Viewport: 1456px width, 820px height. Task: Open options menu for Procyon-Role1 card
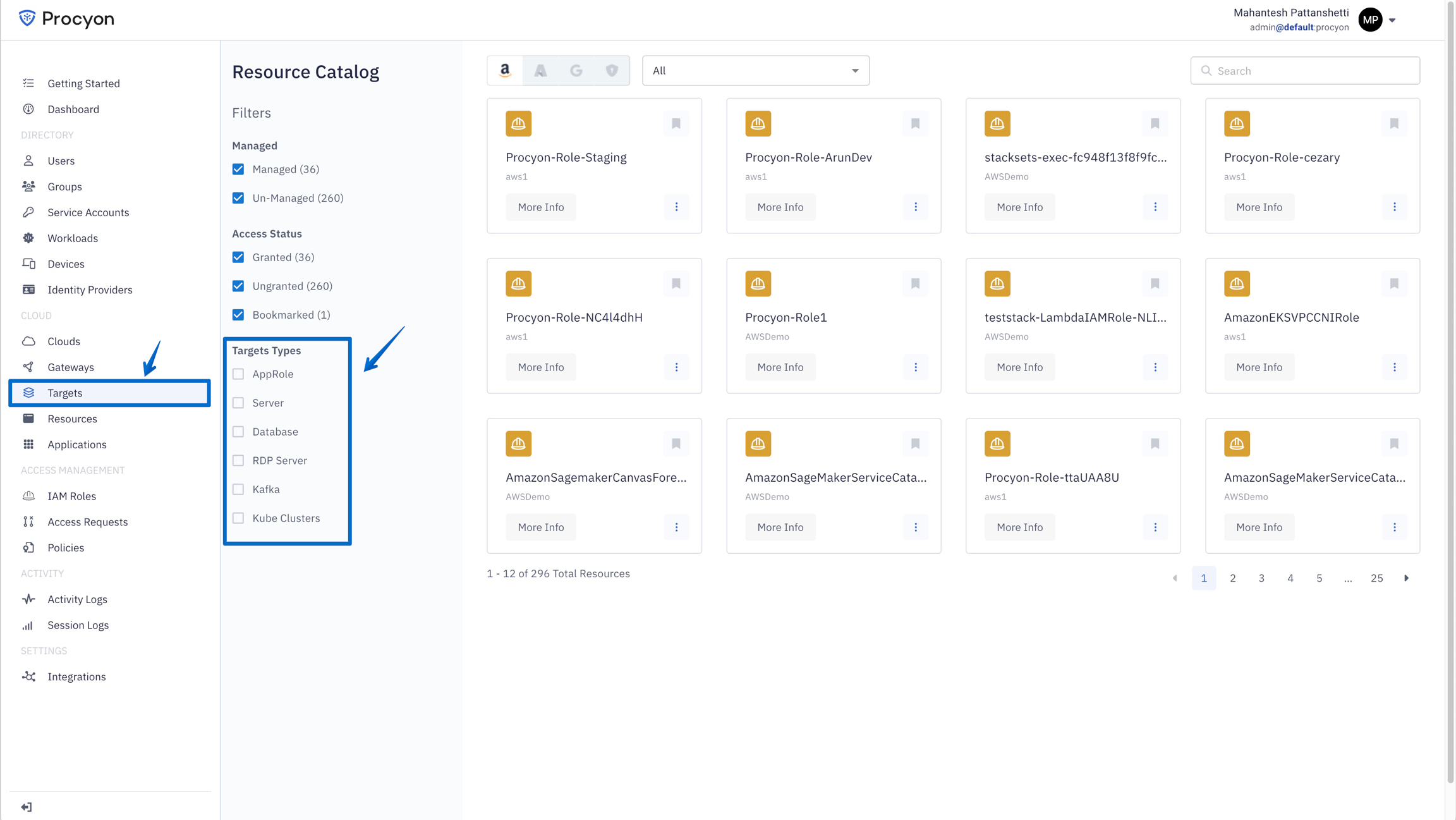point(915,367)
